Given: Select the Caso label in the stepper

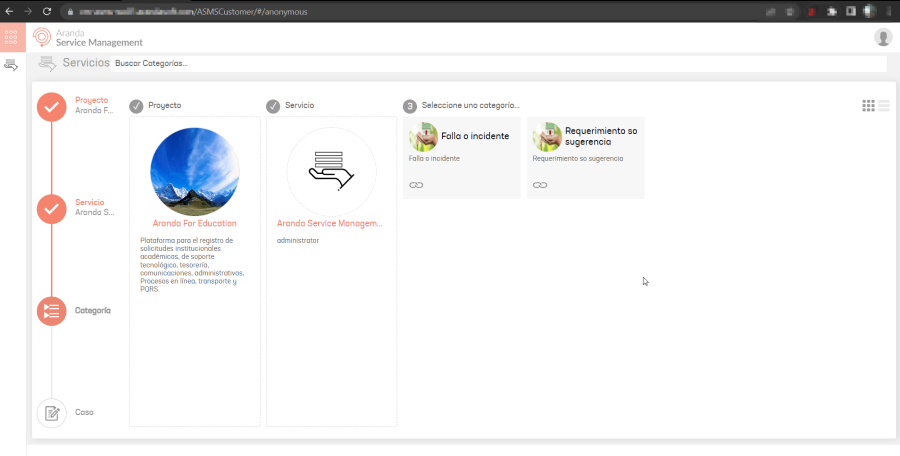Looking at the screenshot, I should click(x=84, y=412).
